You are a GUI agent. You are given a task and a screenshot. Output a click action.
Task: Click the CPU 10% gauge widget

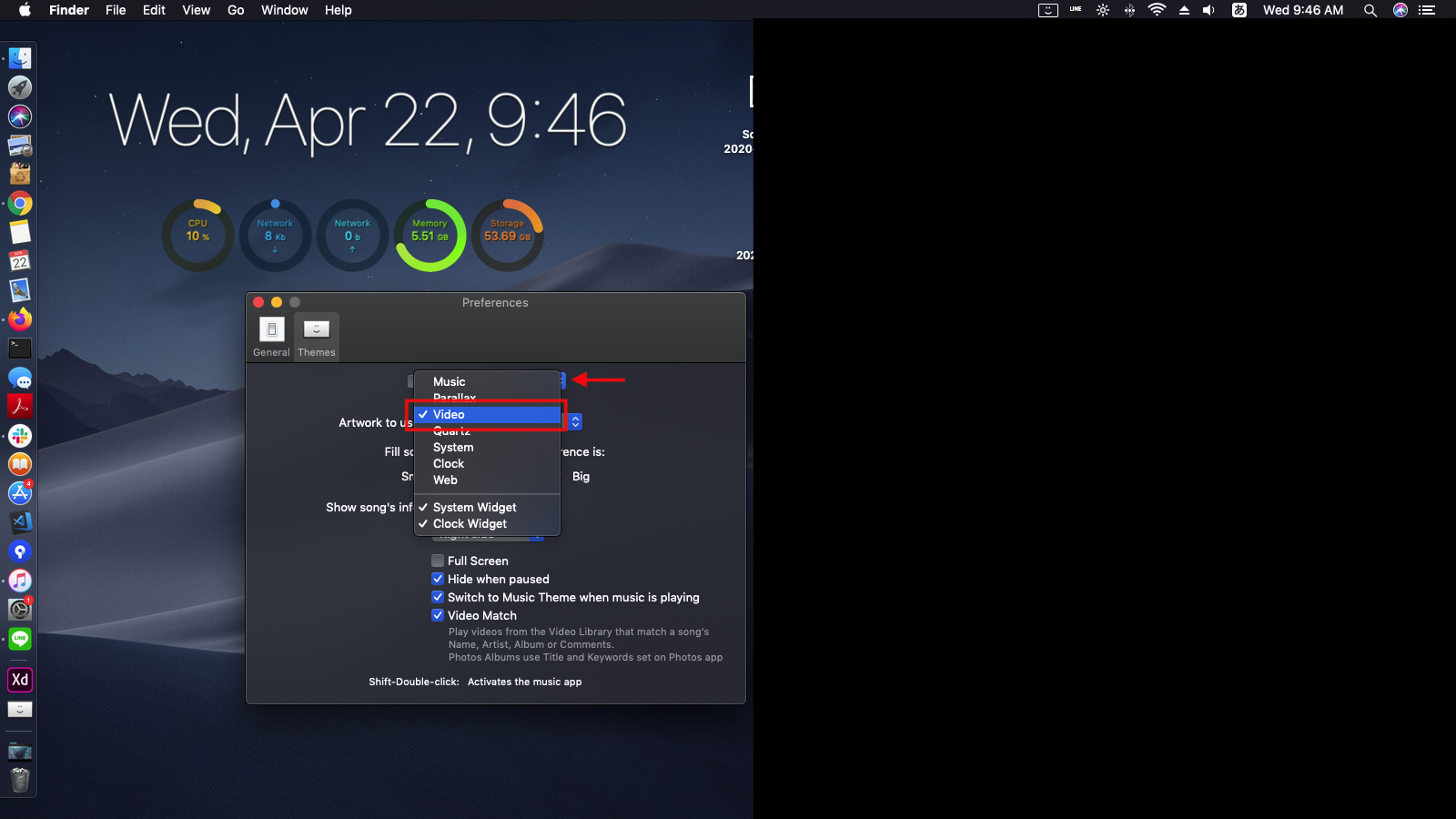[x=197, y=235]
